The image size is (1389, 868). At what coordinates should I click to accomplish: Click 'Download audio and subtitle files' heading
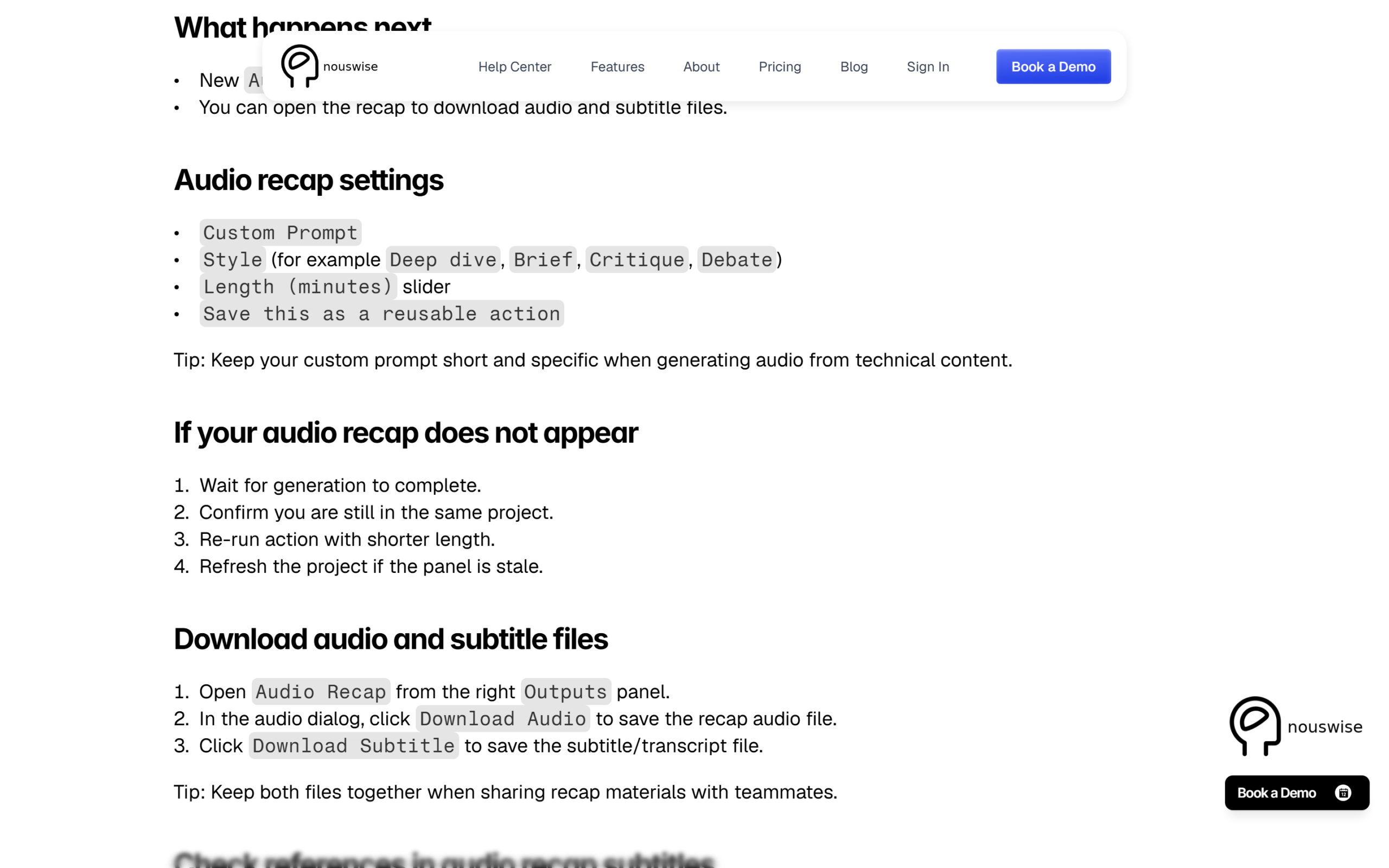coord(391,639)
